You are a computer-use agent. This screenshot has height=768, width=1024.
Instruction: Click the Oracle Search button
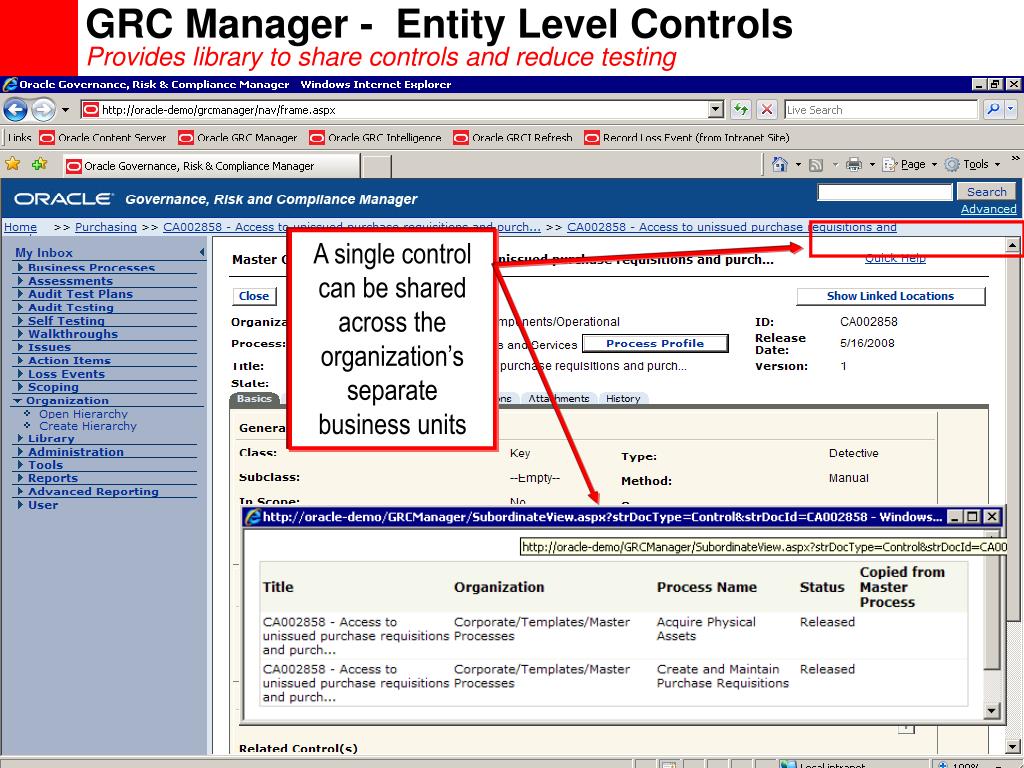tap(986, 191)
